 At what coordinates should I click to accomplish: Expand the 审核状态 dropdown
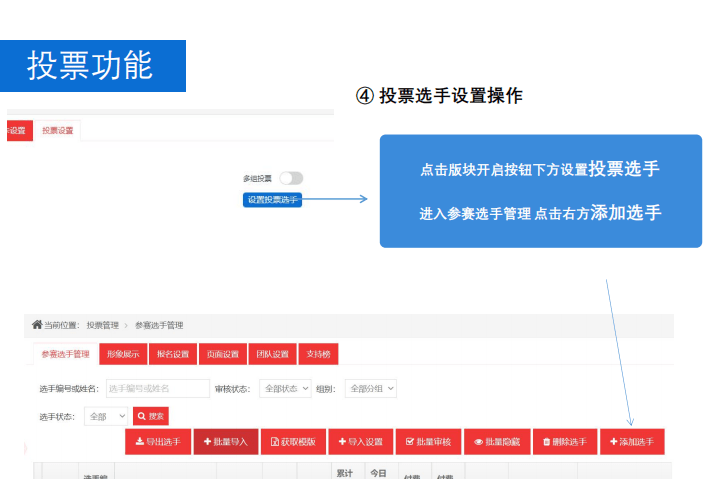coord(285,388)
